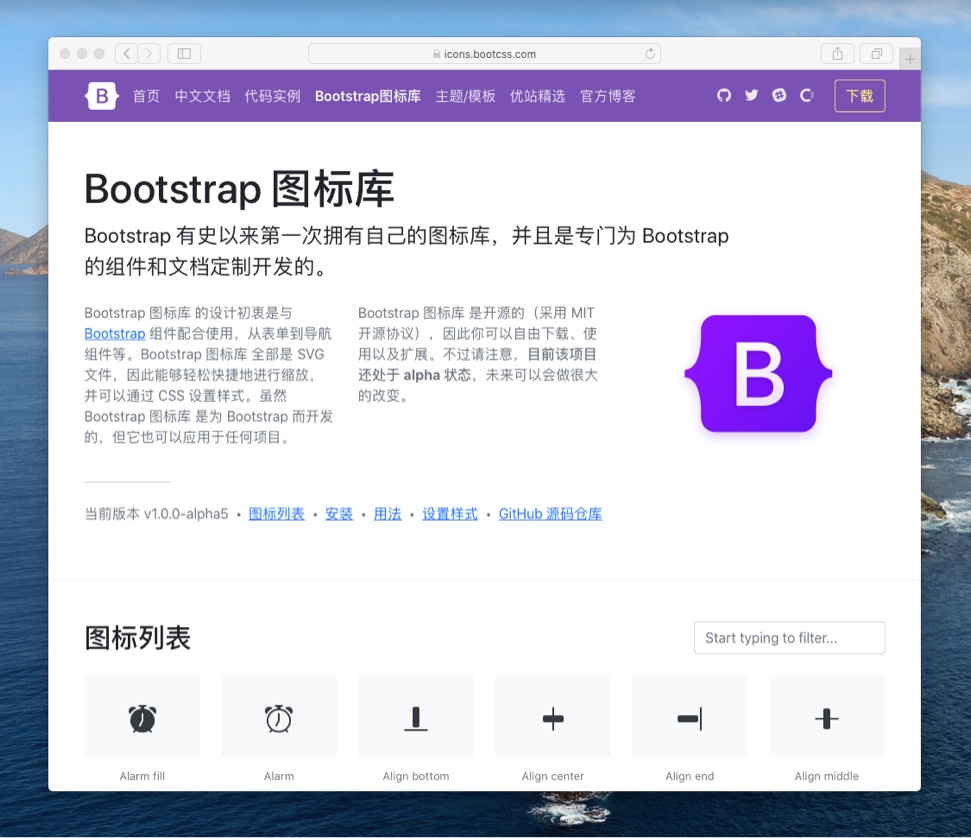971x838 pixels.
Task: Open Bootstrap图标库 in the navbar
Action: (368, 96)
